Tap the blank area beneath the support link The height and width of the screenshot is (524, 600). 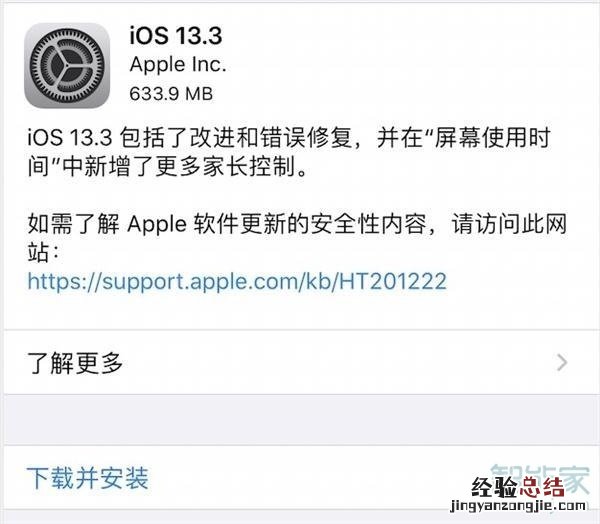(x=302, y=312)
